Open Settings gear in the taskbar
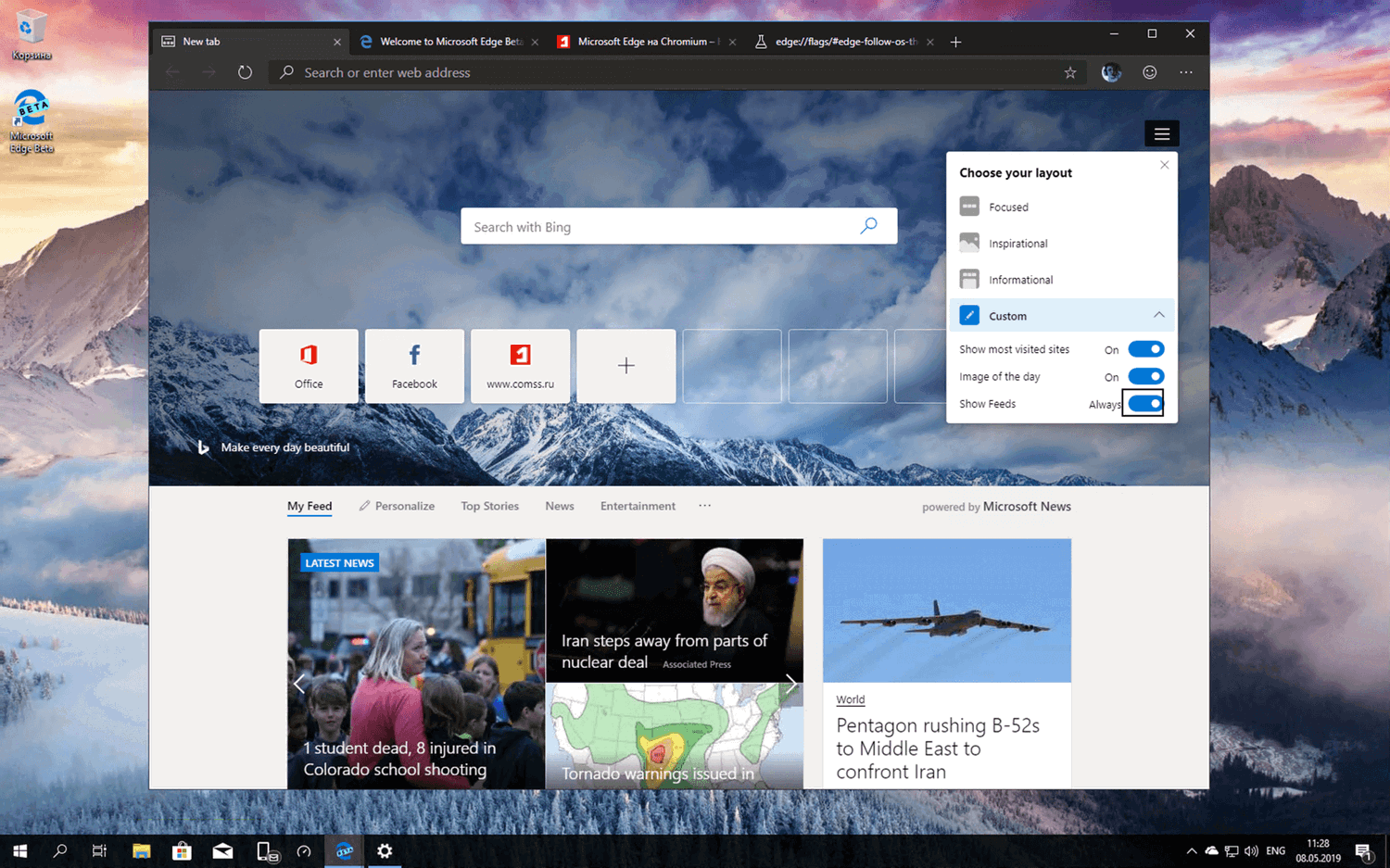1390x868 pixels. 385,851
